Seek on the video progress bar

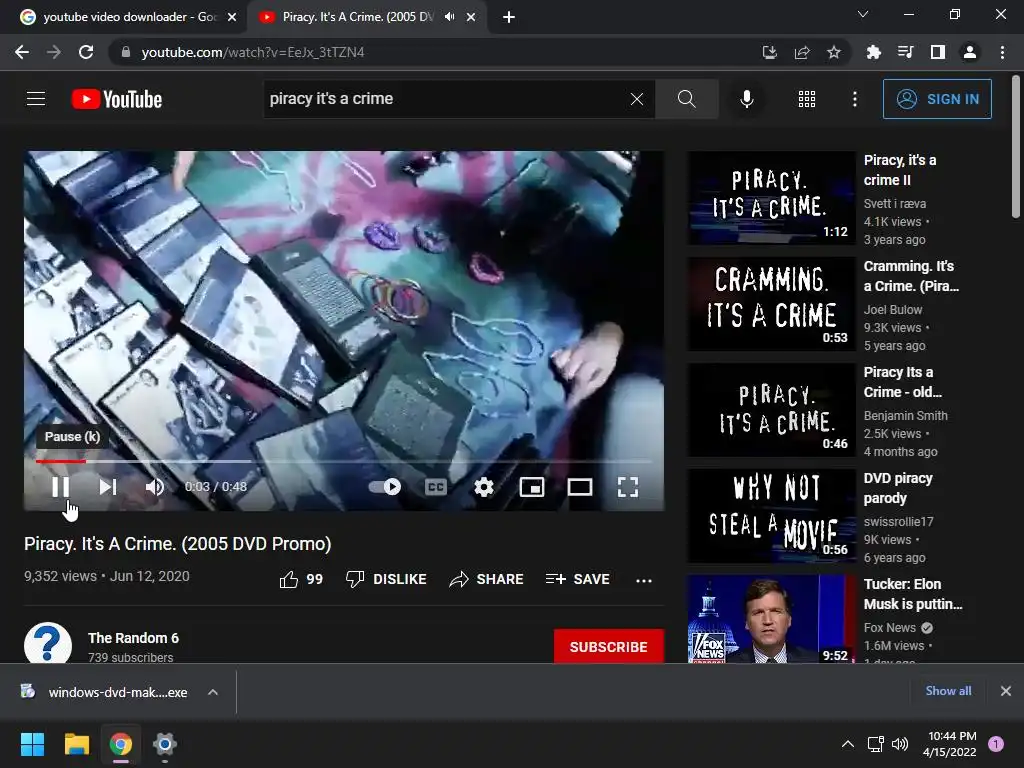344,461
